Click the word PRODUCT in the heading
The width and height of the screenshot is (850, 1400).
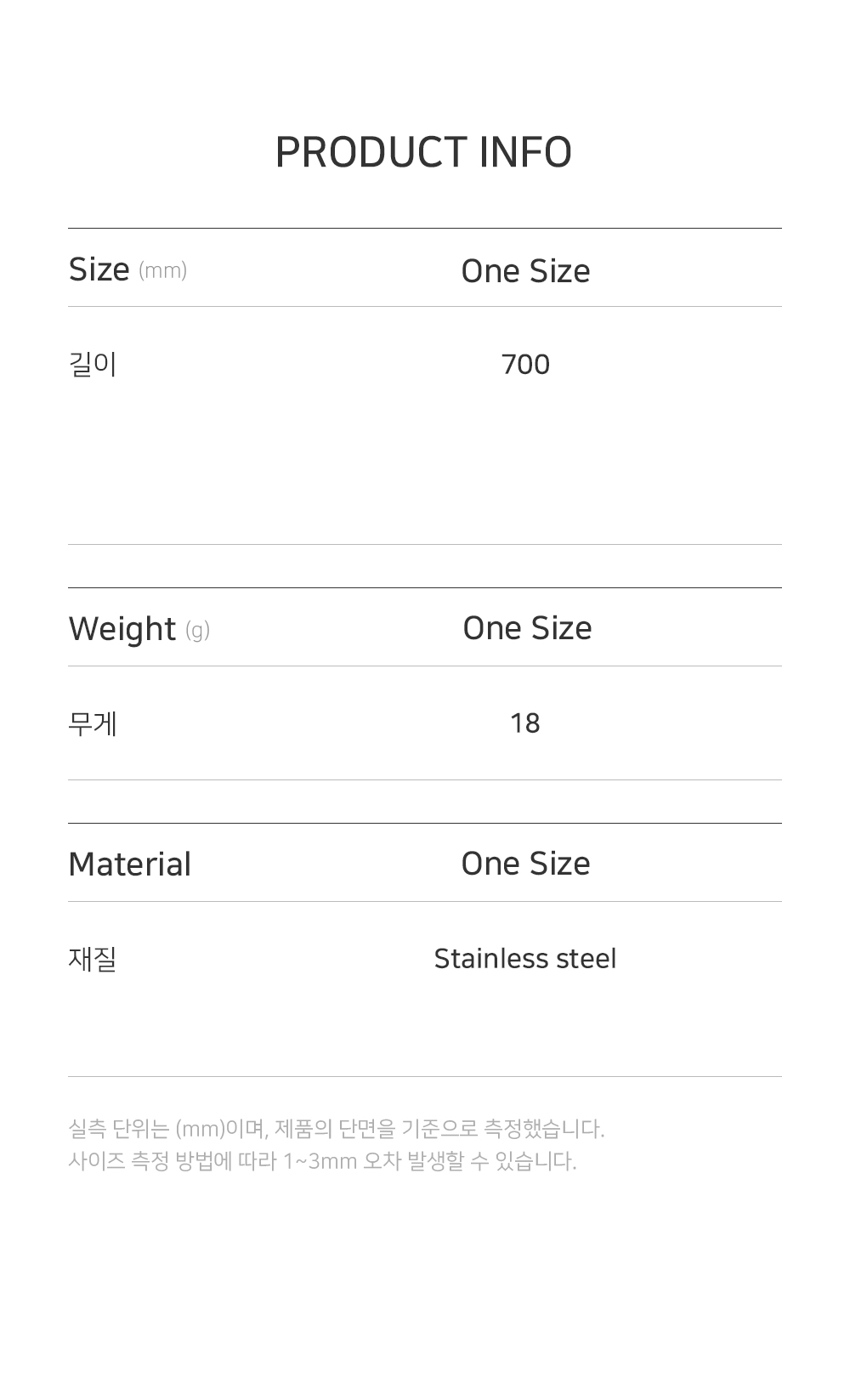point(371,153)
